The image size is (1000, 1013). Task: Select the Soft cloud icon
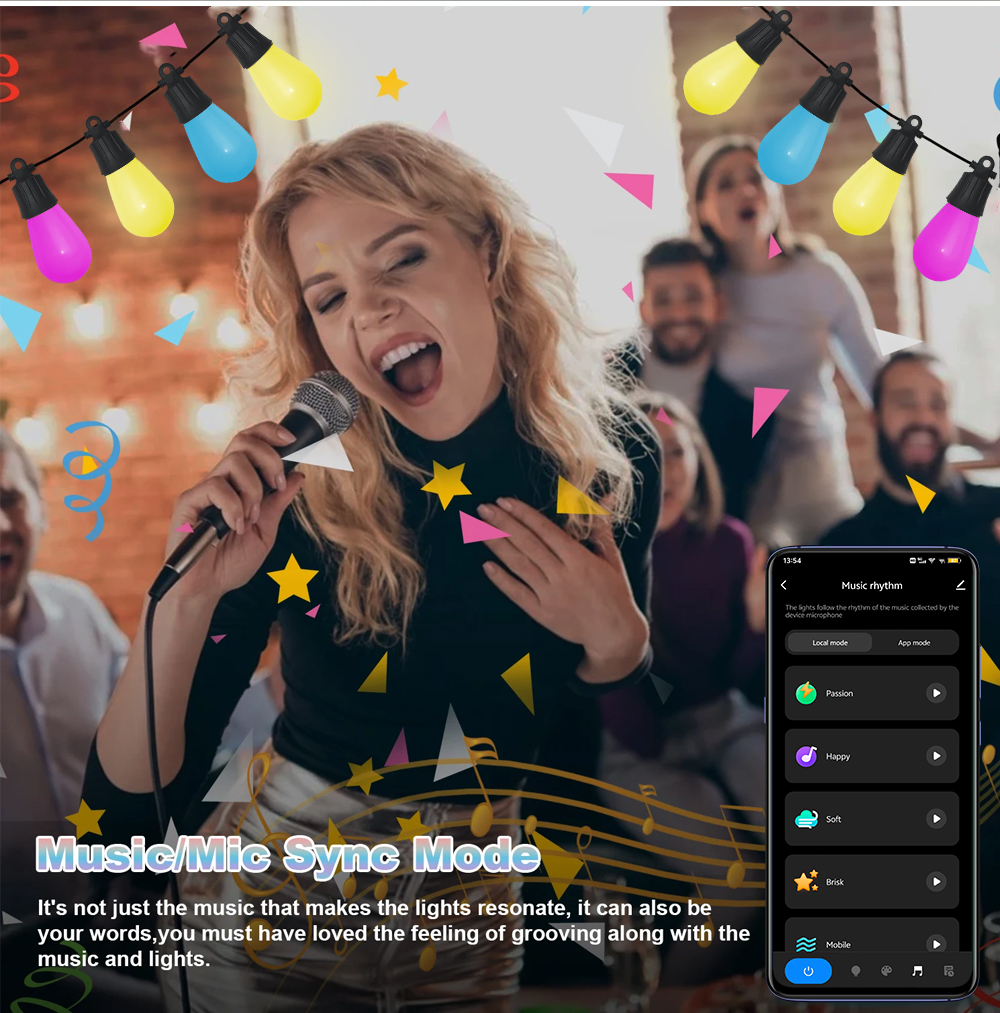click(x=806, y=819)
